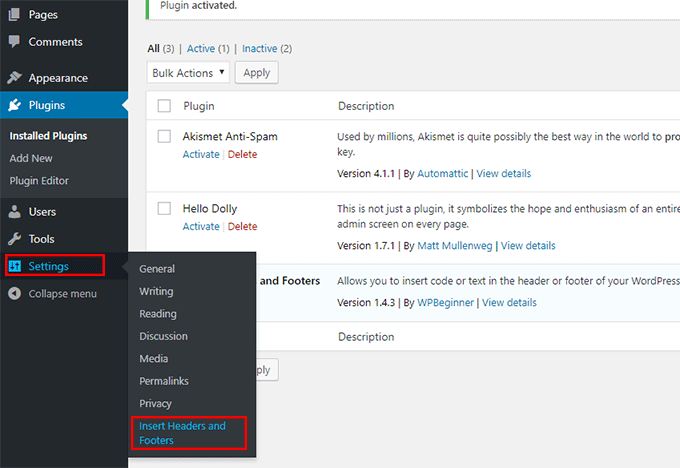Click the Appearance paintbrush icon
Viewport: 680px width, 468px height.
click(x=14, y=78)
